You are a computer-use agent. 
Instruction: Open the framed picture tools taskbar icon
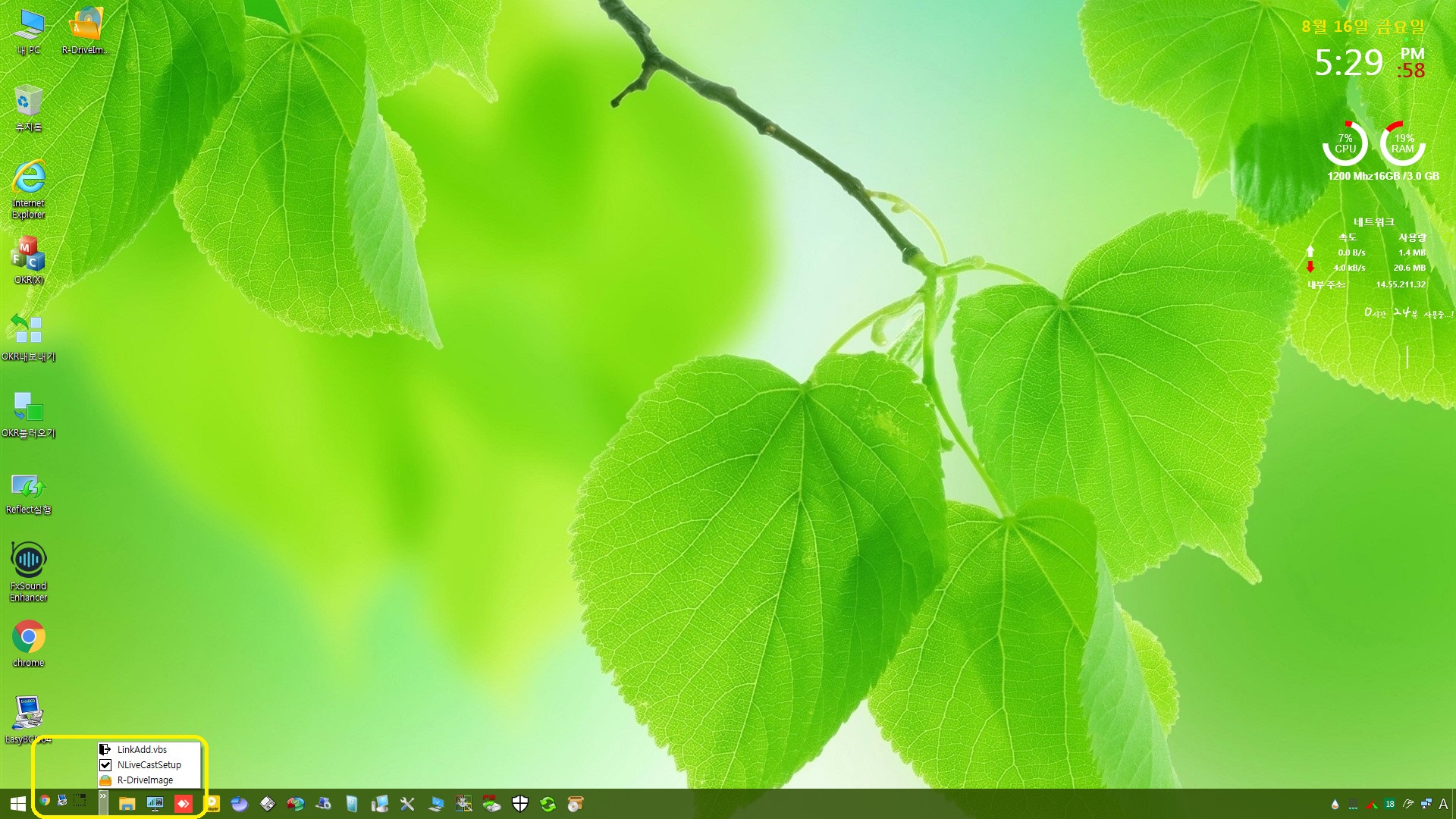pos(464,804)
